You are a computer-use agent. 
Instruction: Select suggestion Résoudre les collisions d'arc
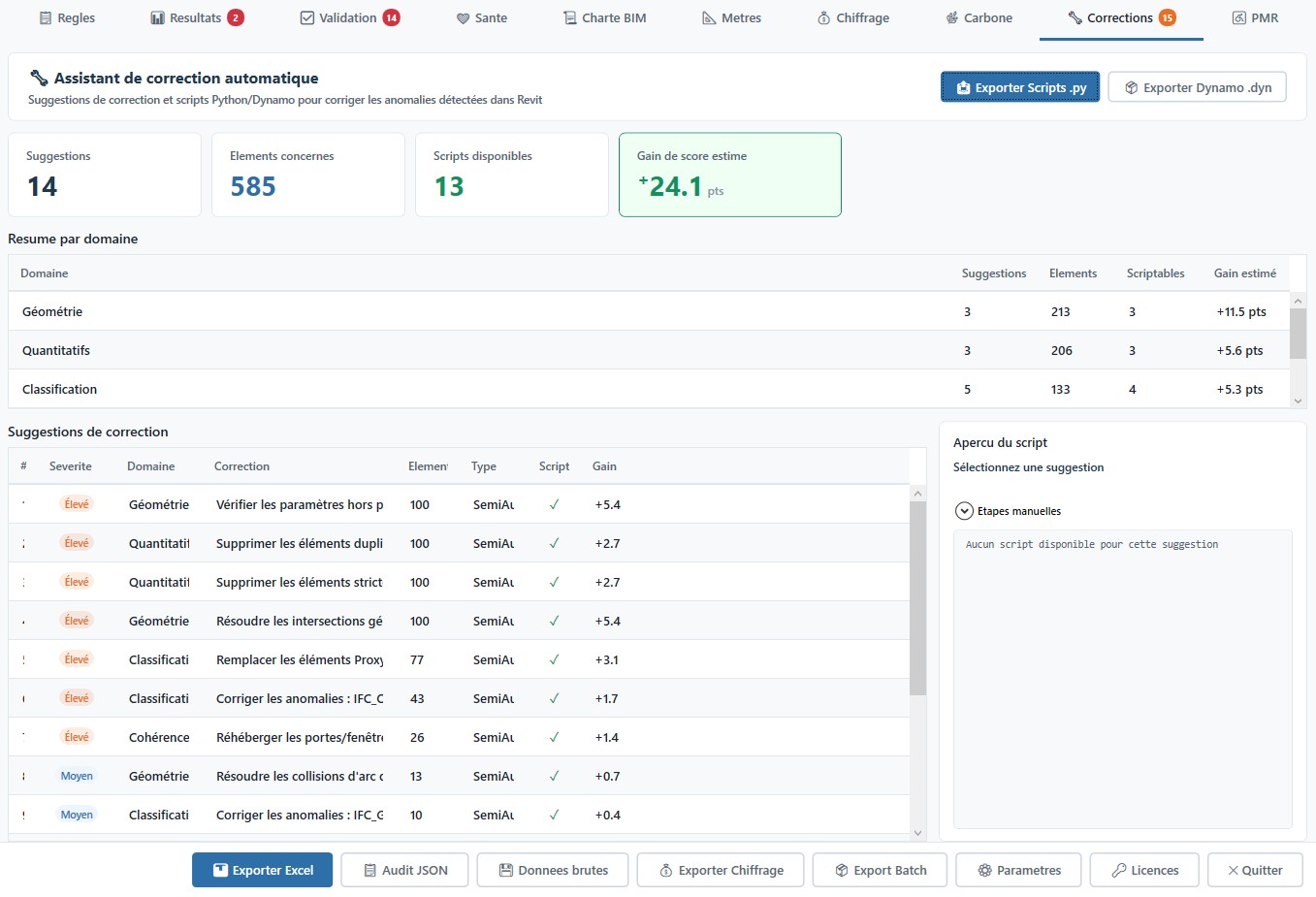click(x=459, y=776)
